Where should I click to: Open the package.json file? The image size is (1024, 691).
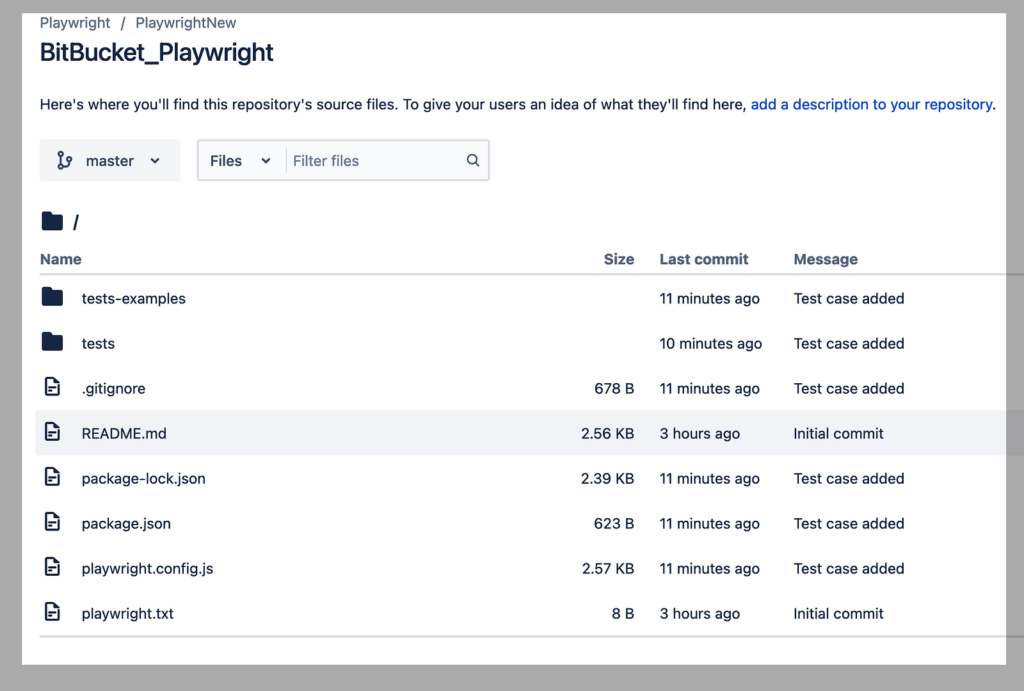click(x=126, y=523)
